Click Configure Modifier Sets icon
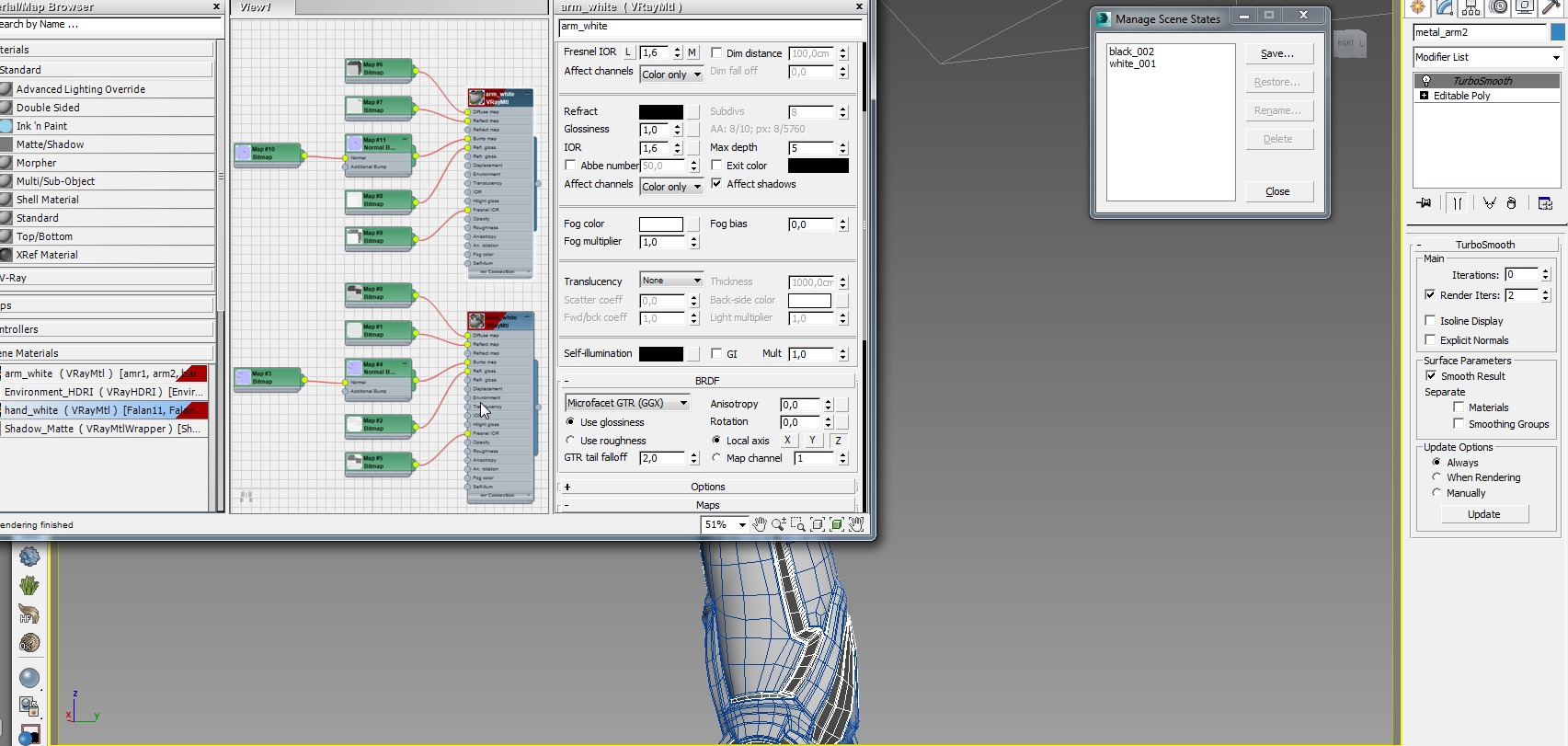Screen dimensions: 1568x746 [1545, 203]
